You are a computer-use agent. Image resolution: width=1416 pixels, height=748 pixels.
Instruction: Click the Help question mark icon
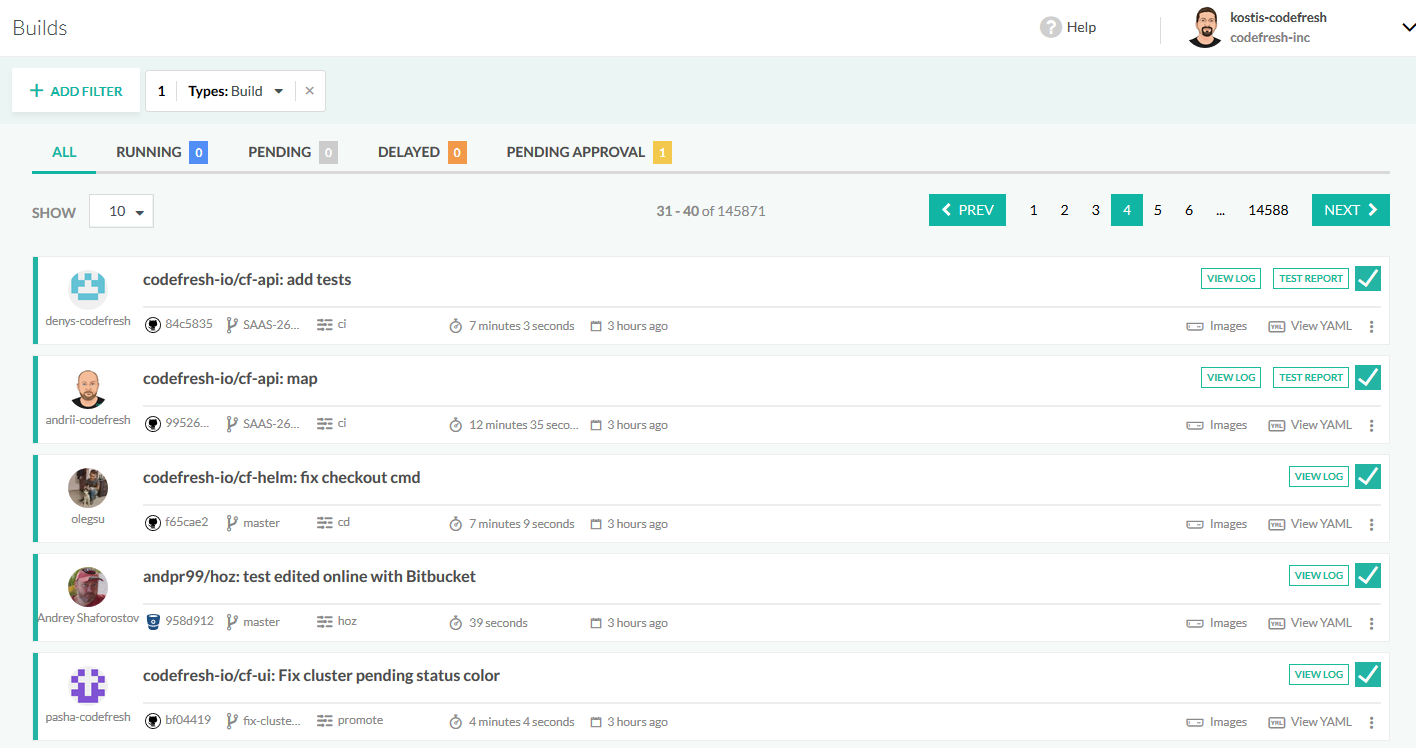pyautogui.click(x=1050, y=27)
